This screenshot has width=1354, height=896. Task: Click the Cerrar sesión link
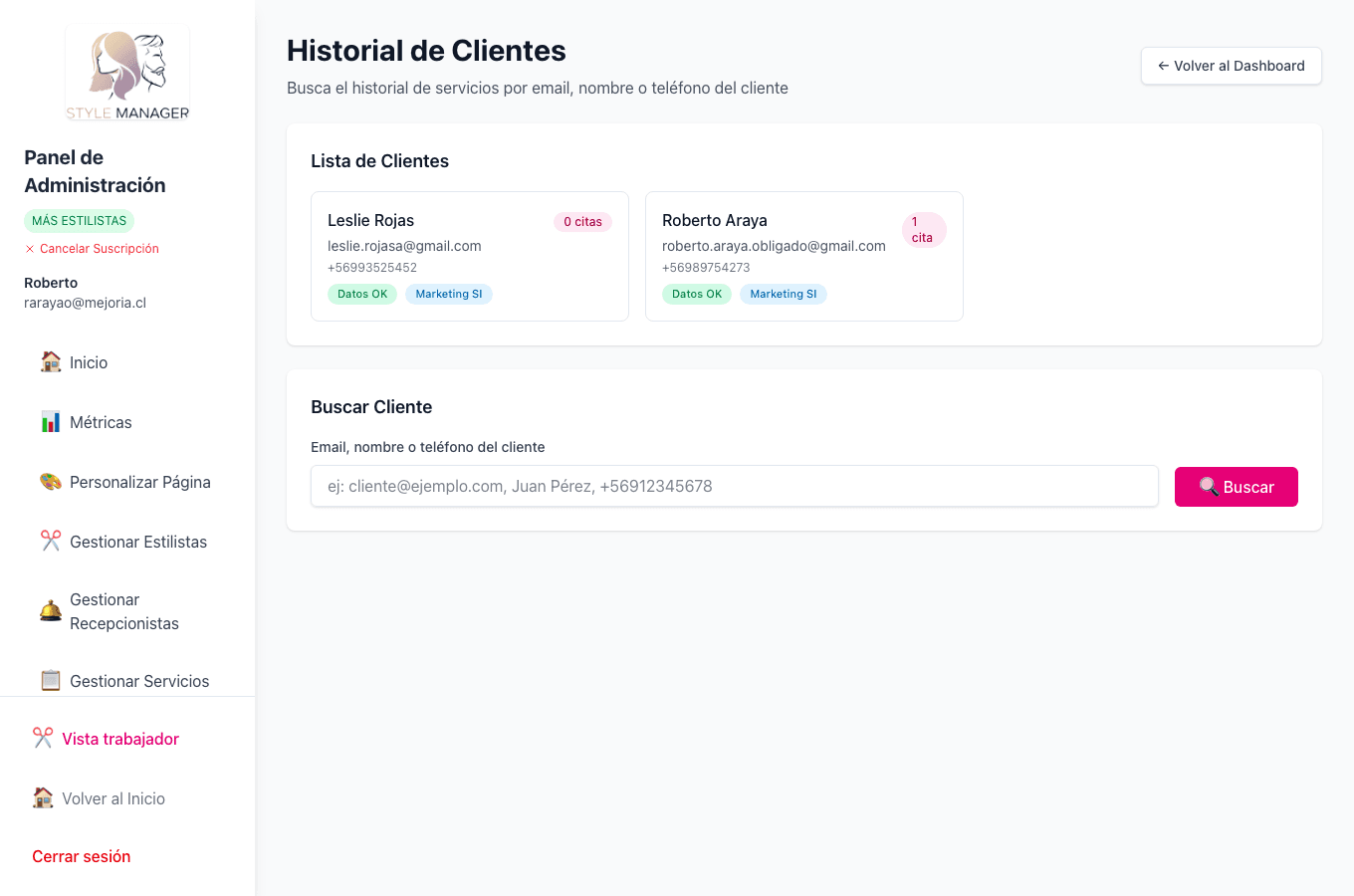click(x=80, y=855)
